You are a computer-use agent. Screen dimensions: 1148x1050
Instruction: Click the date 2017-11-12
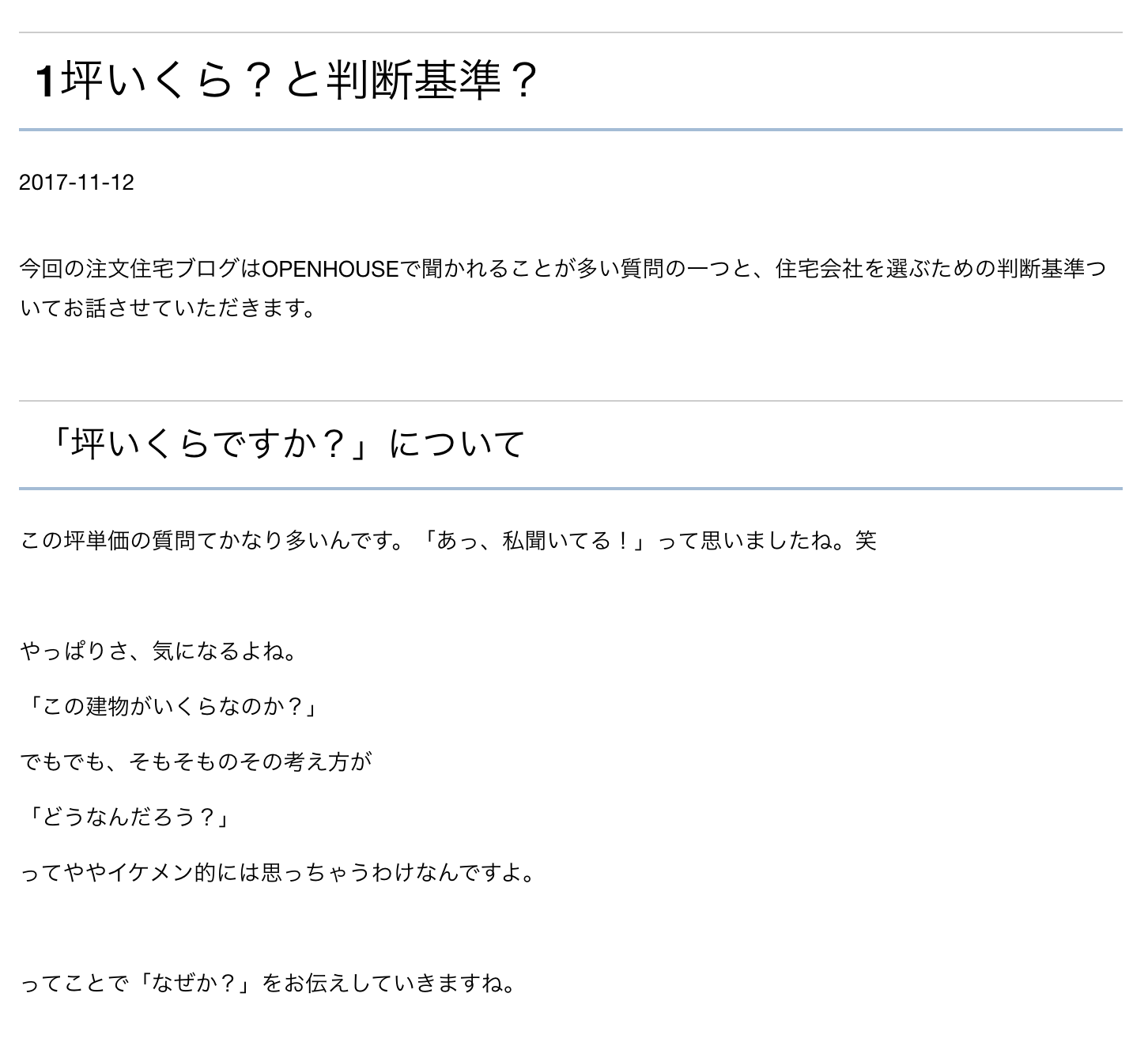coord(77,183)
